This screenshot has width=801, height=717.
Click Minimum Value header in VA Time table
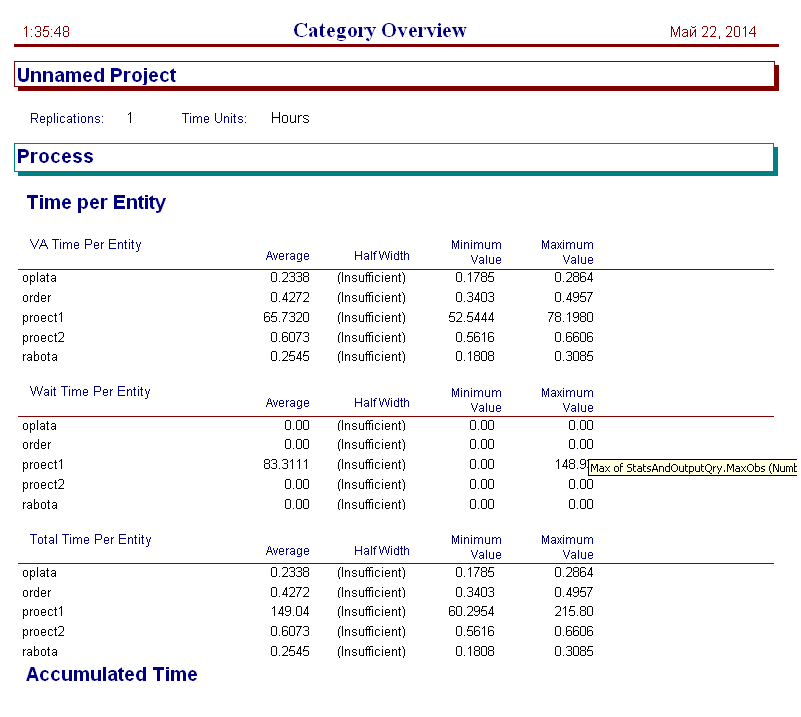(476, 252)
